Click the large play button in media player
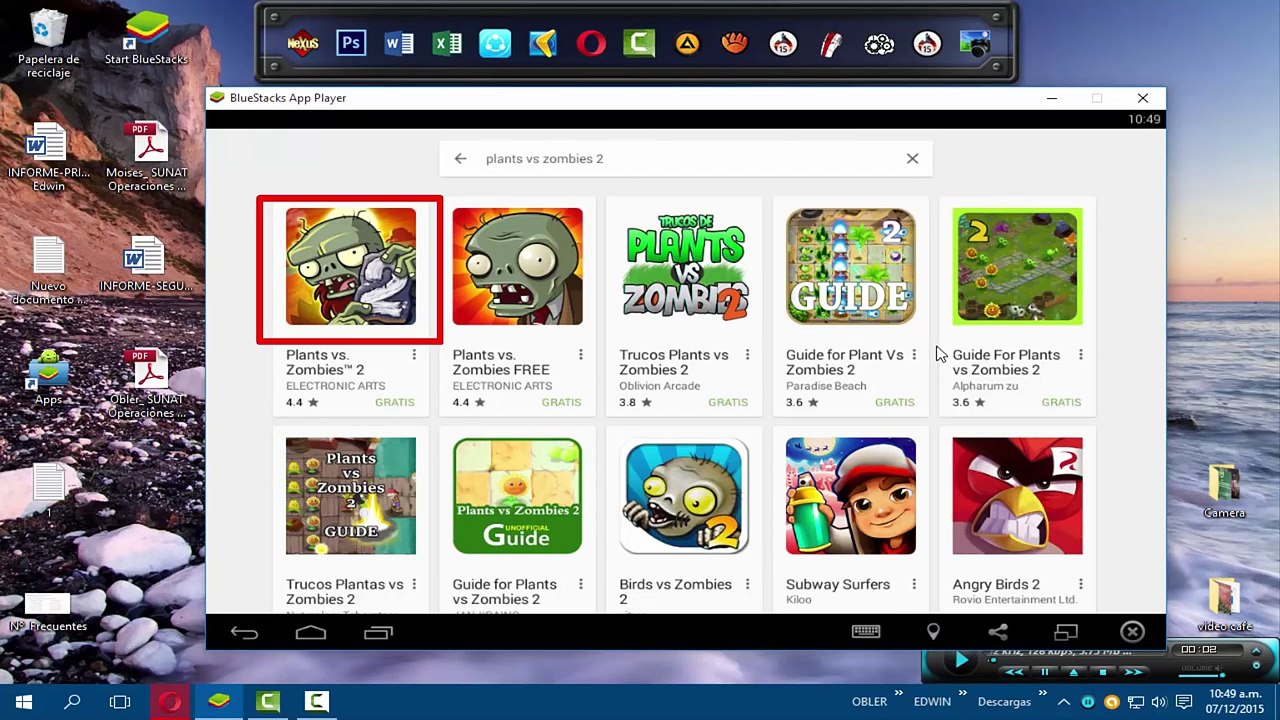This screenshot has height=720, width=1280. 960,660
